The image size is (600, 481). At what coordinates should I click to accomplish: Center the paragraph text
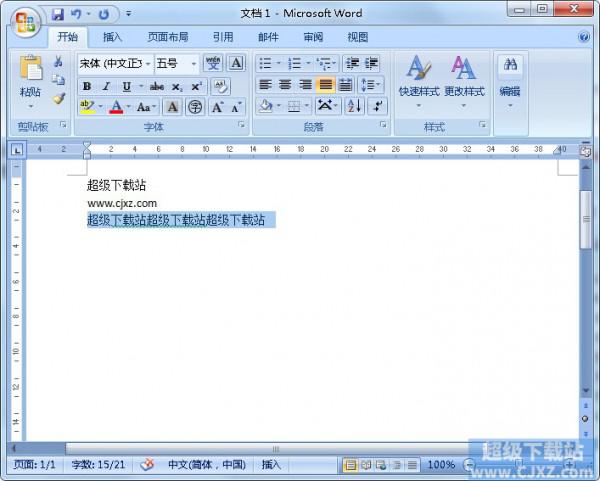coord(285,85)
